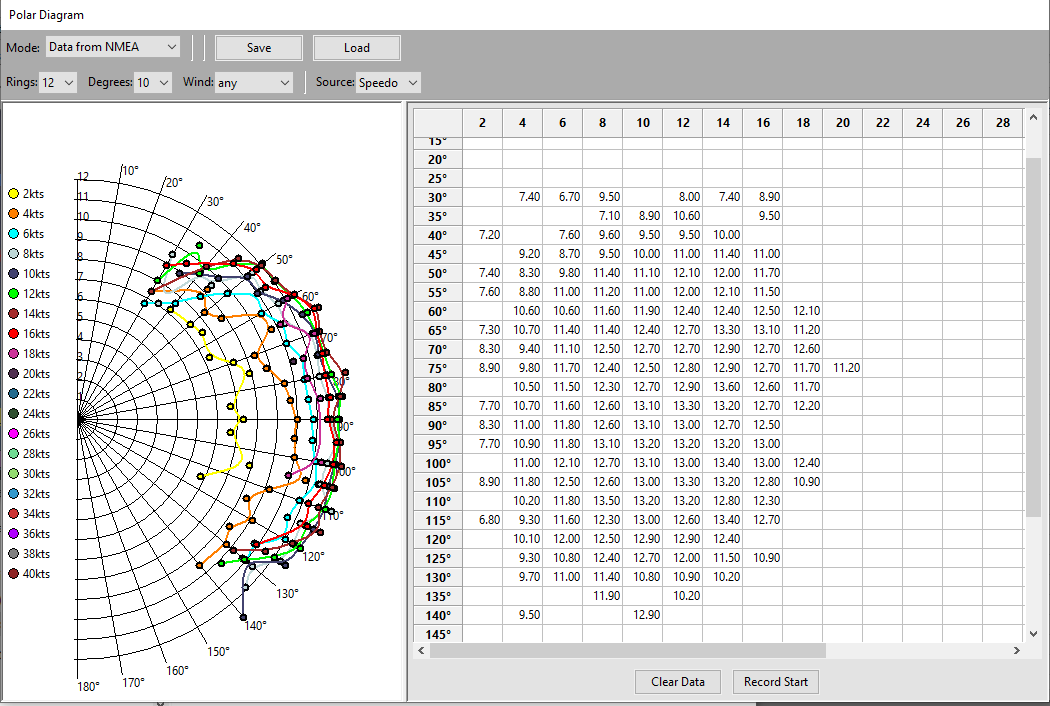Open the Degrees dropdown
The image size is (1050, 706).
click(x=153, y=83)
